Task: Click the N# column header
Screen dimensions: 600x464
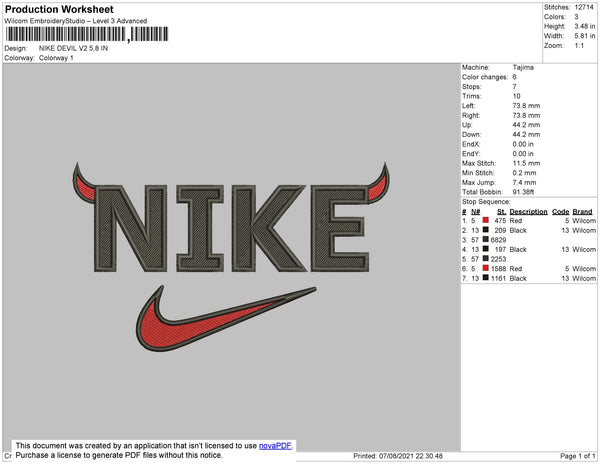Action: coord(475,212)
